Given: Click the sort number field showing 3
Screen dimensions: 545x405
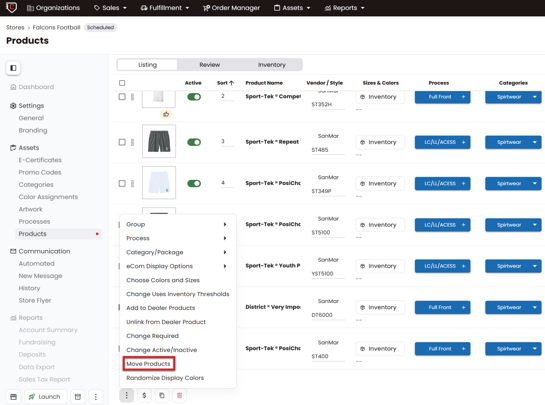Looking at the screenshot, I should point(226,141).
